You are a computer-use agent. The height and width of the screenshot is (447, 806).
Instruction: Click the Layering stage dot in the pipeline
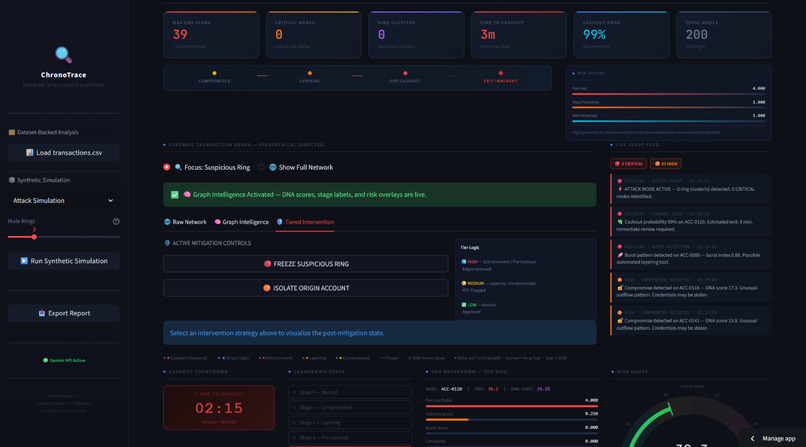pos(309,73)
